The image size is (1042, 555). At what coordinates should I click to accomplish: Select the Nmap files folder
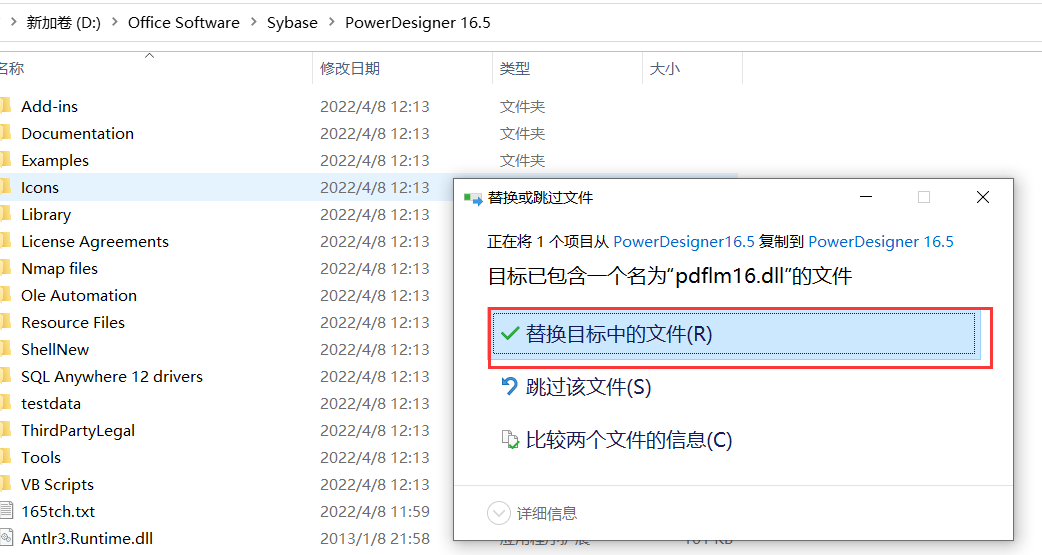59,269
